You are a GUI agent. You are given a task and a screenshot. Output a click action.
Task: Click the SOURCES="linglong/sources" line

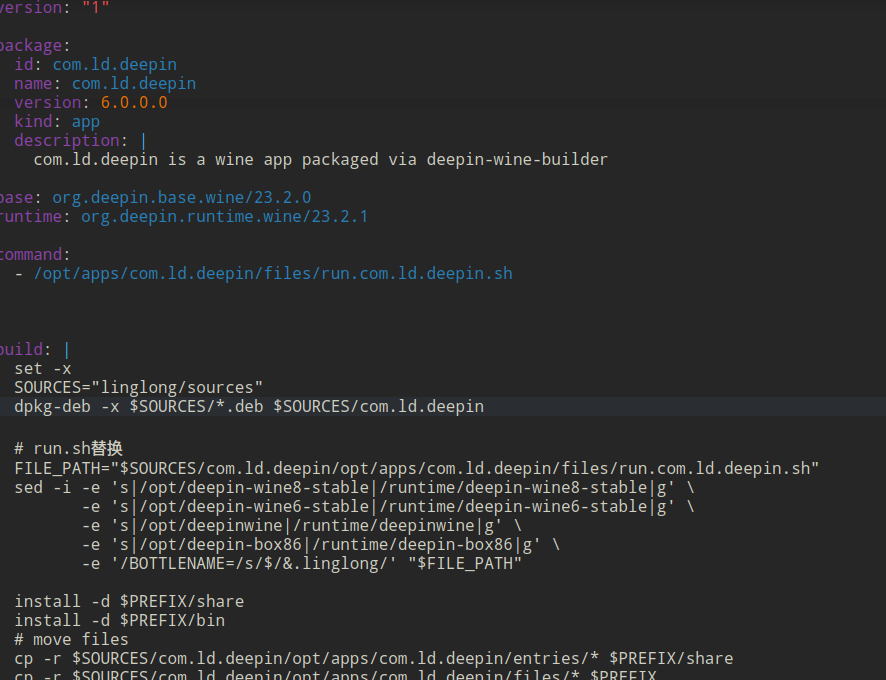click(138, 387)
